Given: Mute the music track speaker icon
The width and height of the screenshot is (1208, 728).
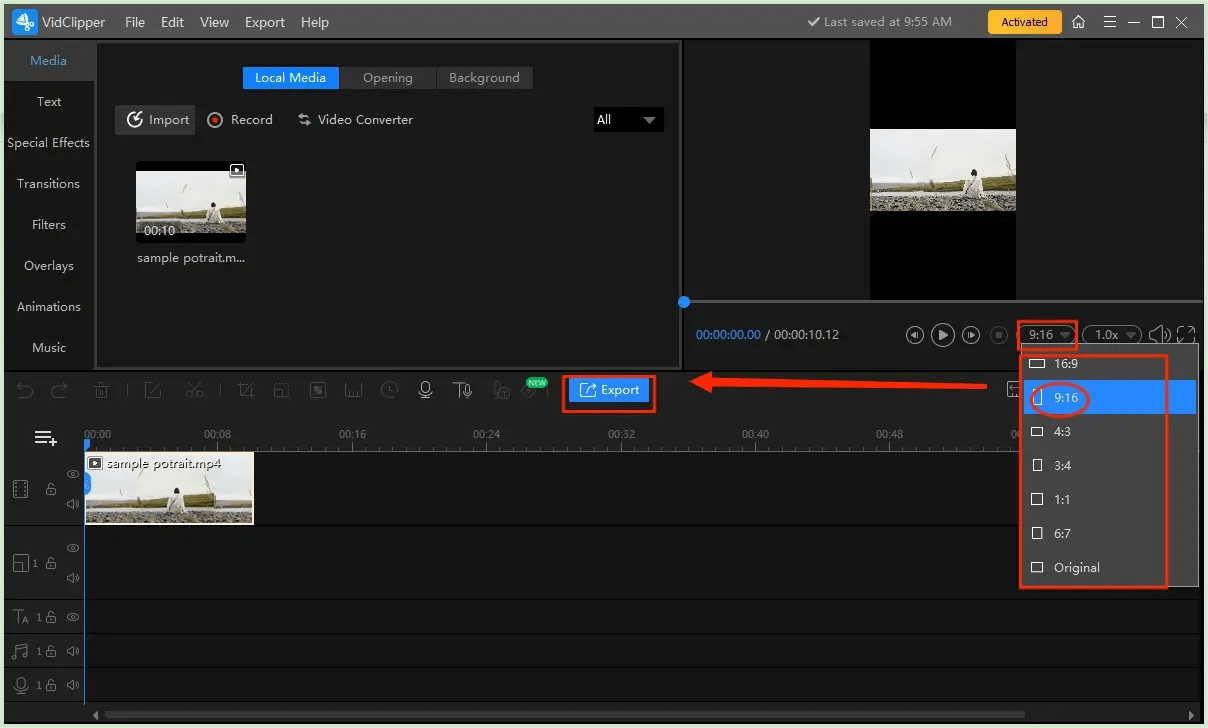Looking at the screenshot, I should [x=73, y=649].
